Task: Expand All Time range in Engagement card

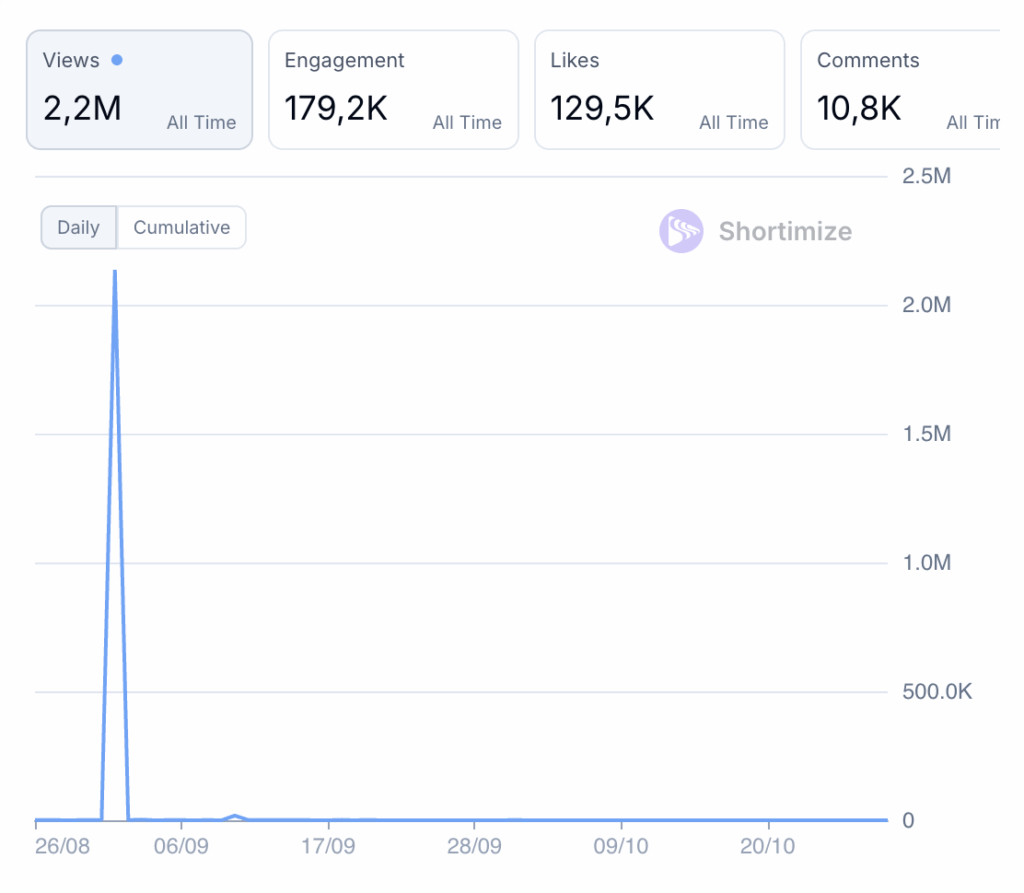Action: pyautogui.click(x=467, y=123)
